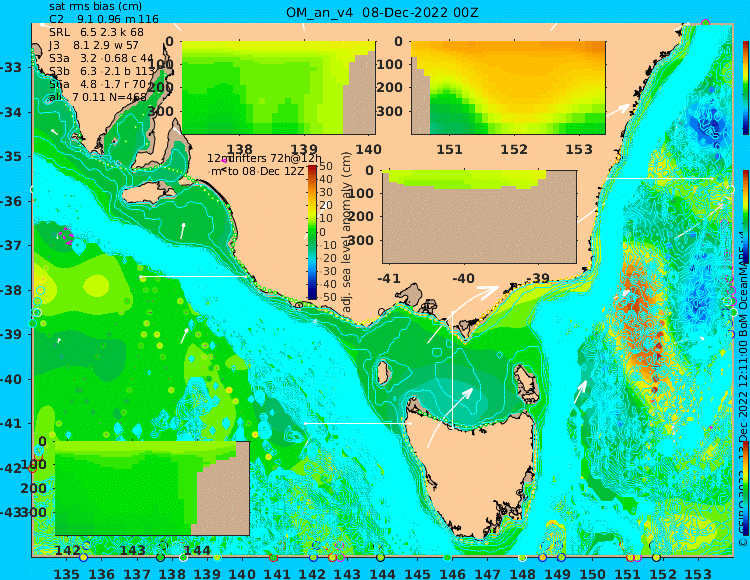Click latitude label -42 on the left axis
The width and height of the screenshot is (750, 580).
pyautogui.click(x=11, y=468)
